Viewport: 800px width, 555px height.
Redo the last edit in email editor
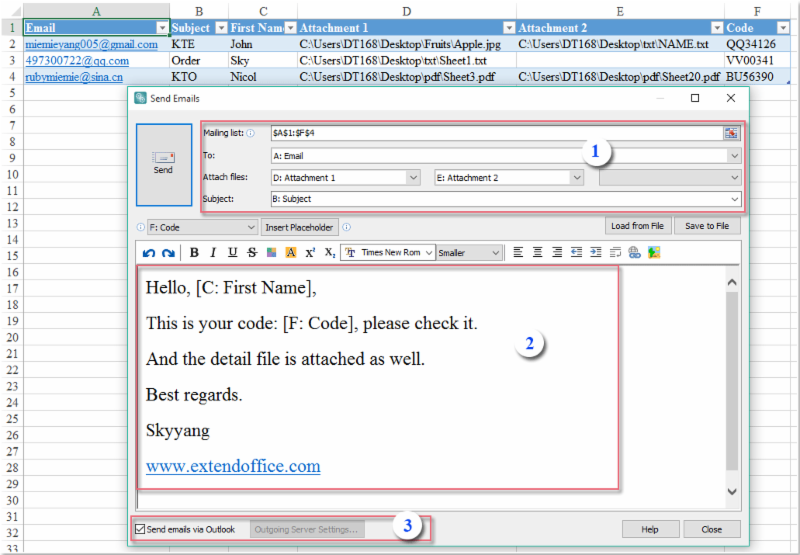168,253
